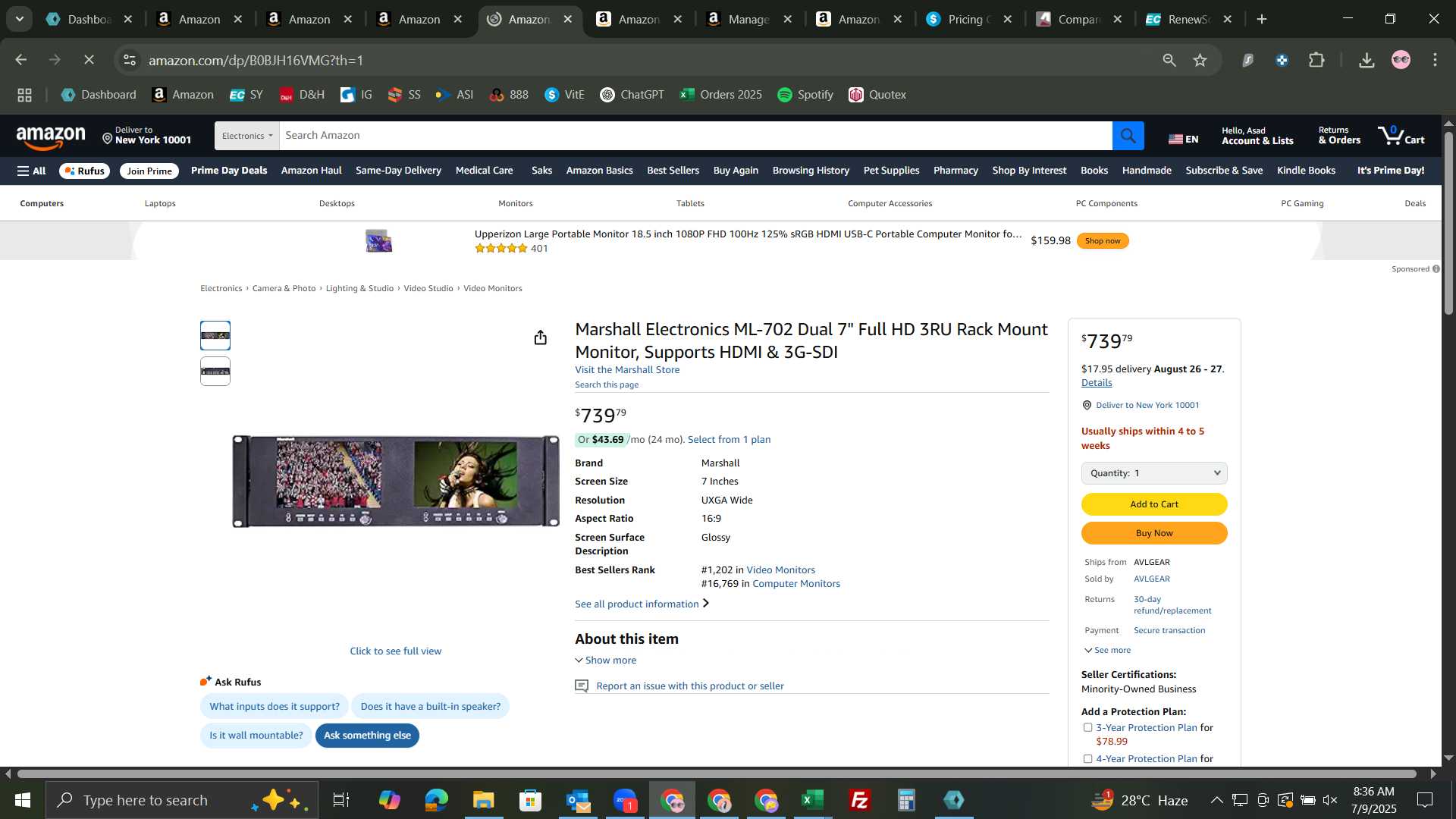
Task: Click the zoom magnifier in address bar
Action: [1169, 60]
